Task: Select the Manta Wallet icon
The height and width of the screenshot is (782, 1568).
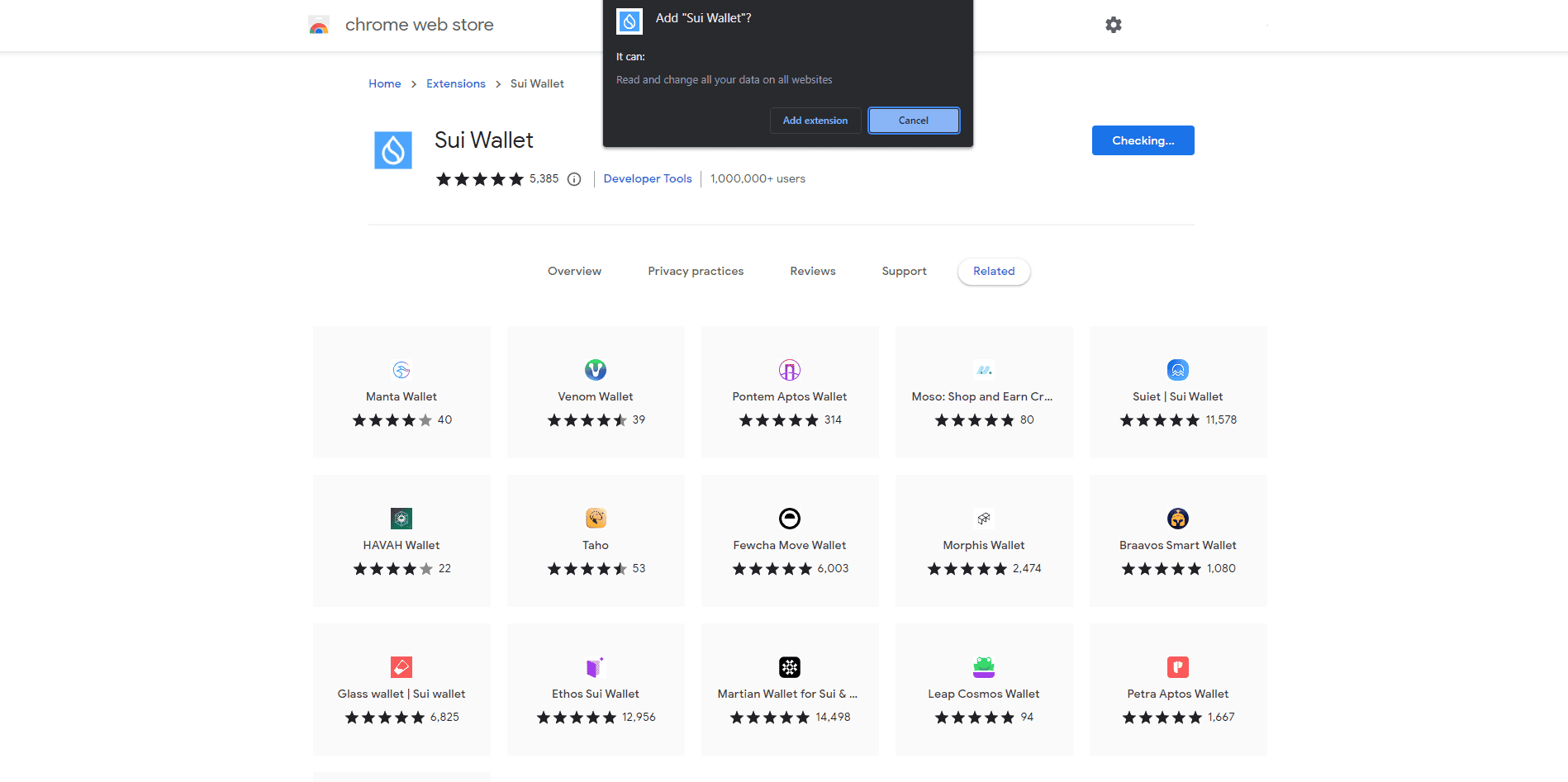Action: [402, 370]
